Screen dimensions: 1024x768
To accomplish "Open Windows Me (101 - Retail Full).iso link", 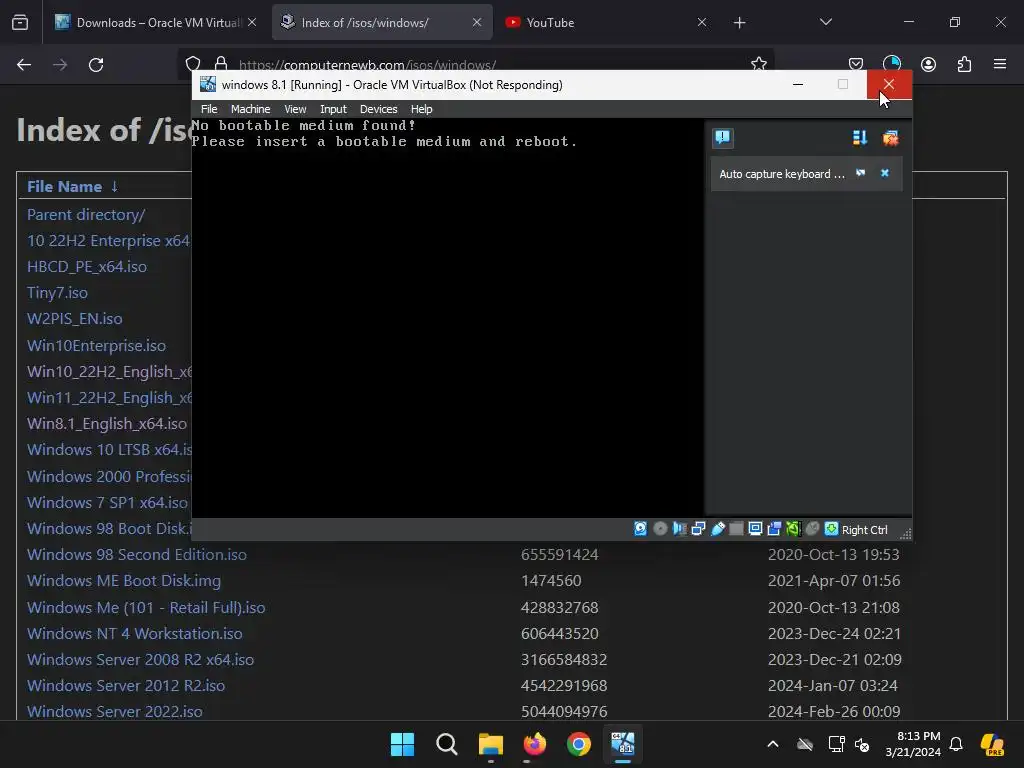I will pos(146,607).
